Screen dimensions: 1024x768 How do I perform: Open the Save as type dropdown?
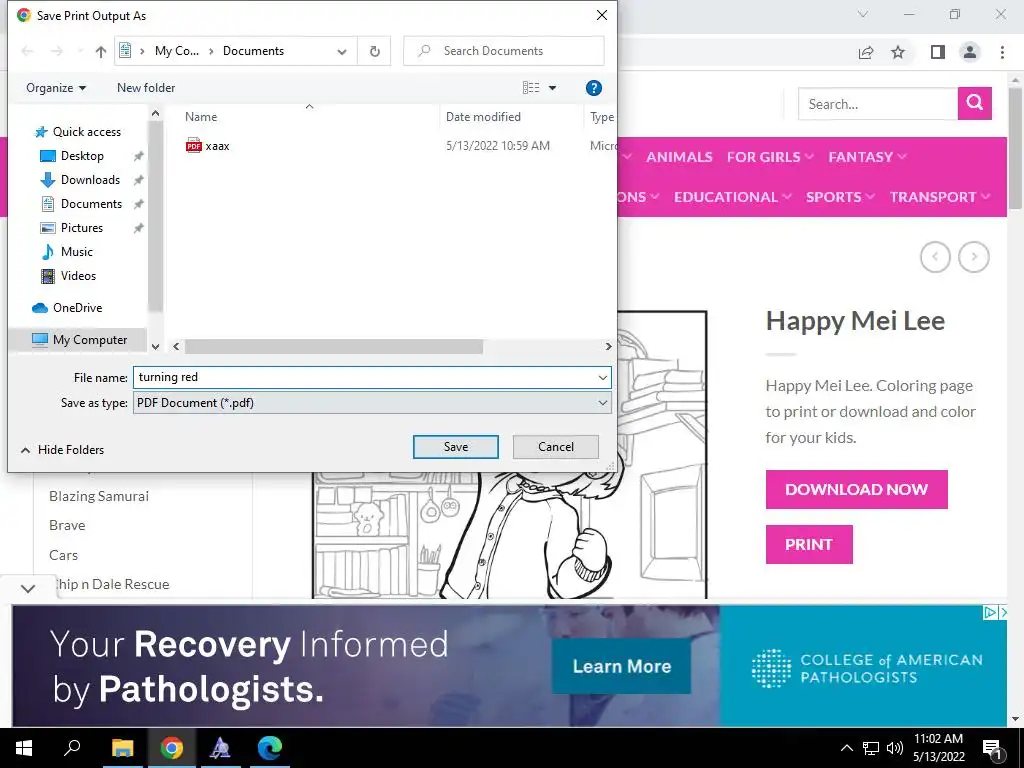pos(372,403)
